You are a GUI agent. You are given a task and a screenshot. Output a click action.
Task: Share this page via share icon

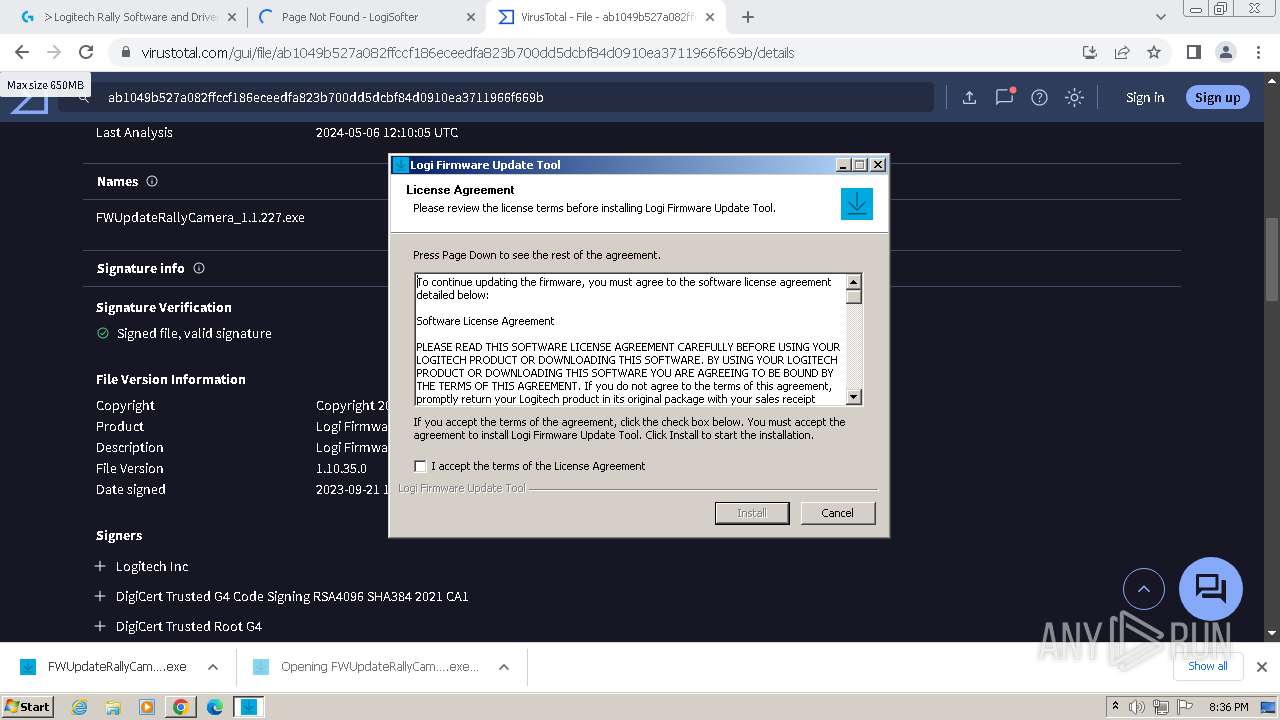(x=1122, y=52)
